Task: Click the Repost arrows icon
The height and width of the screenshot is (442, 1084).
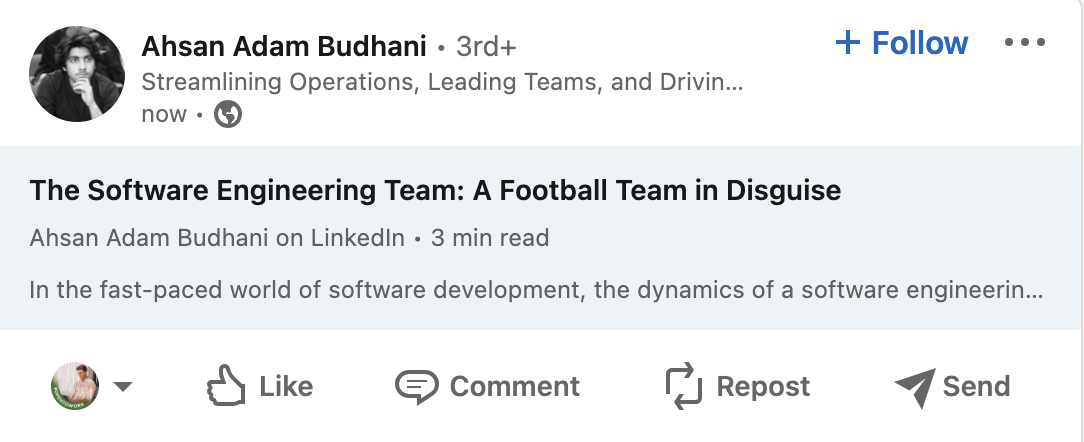Action: (x=685, y=386)
